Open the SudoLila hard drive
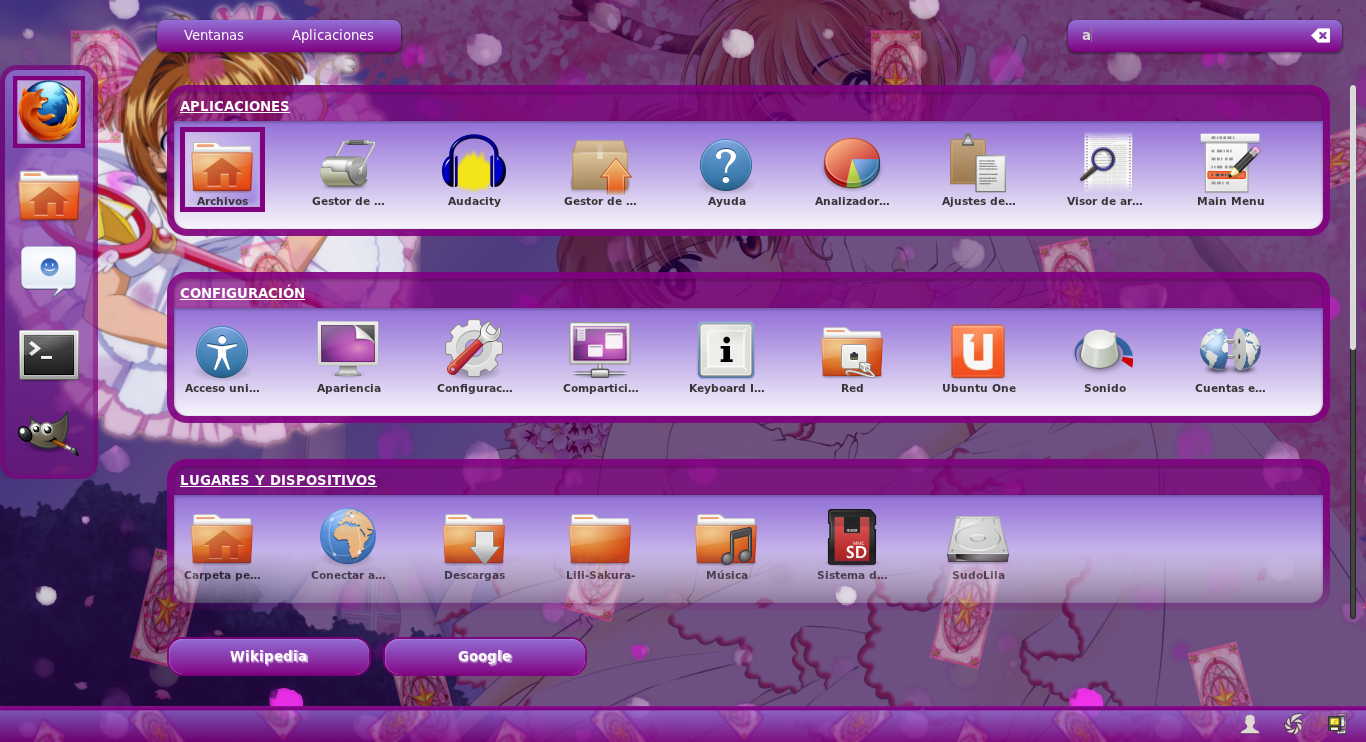The image size is (1366, 742). [978, 544]
